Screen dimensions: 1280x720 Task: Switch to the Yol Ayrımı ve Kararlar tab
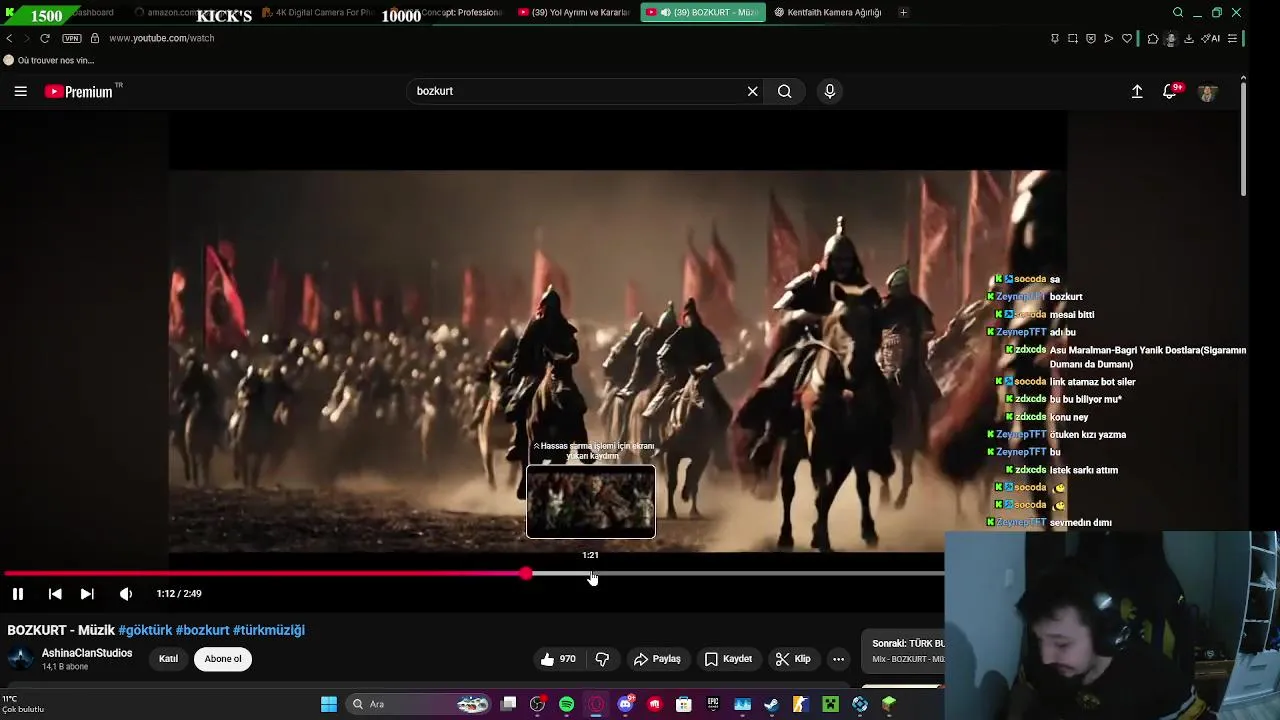(574, 12)
